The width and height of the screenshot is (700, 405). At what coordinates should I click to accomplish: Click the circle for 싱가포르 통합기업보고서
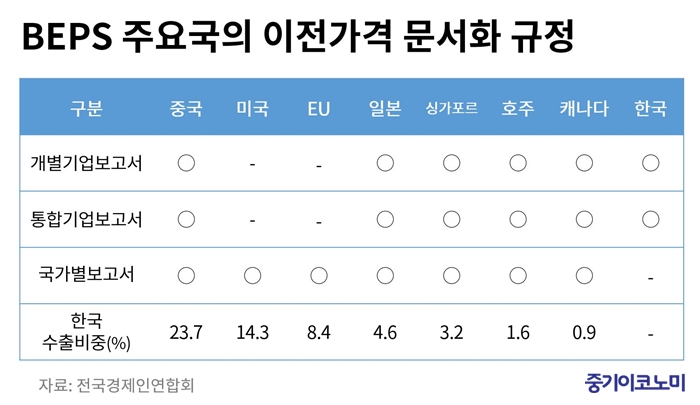(x=452, y=219)
